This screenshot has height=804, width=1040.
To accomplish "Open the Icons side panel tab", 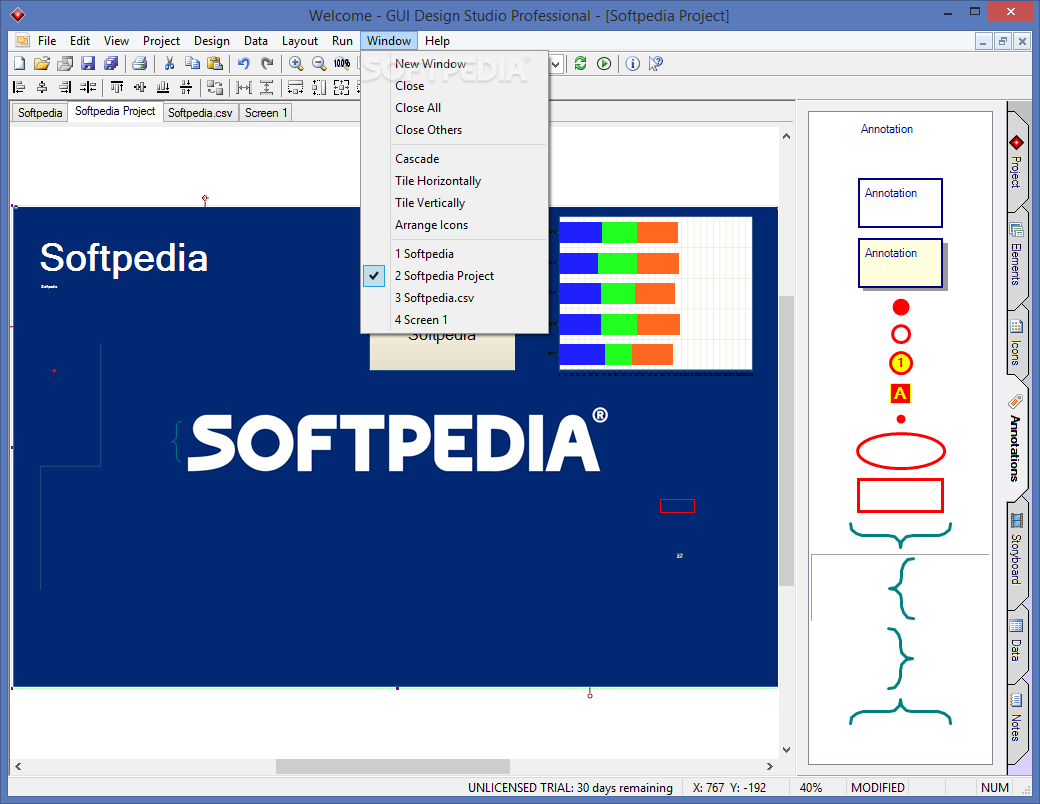I will point(1016,344).
